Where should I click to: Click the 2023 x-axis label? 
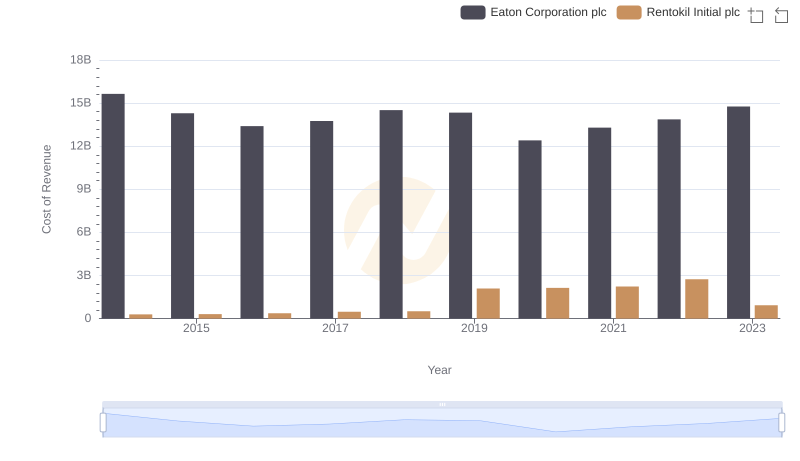point(752,328)
